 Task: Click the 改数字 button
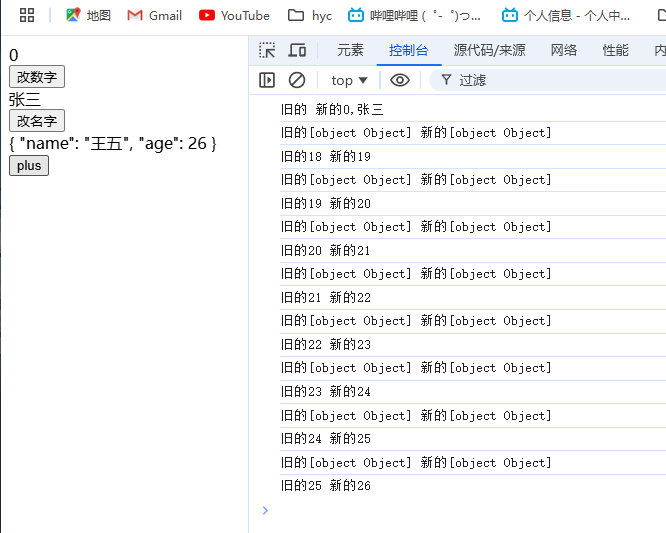[x=36, y=77]
